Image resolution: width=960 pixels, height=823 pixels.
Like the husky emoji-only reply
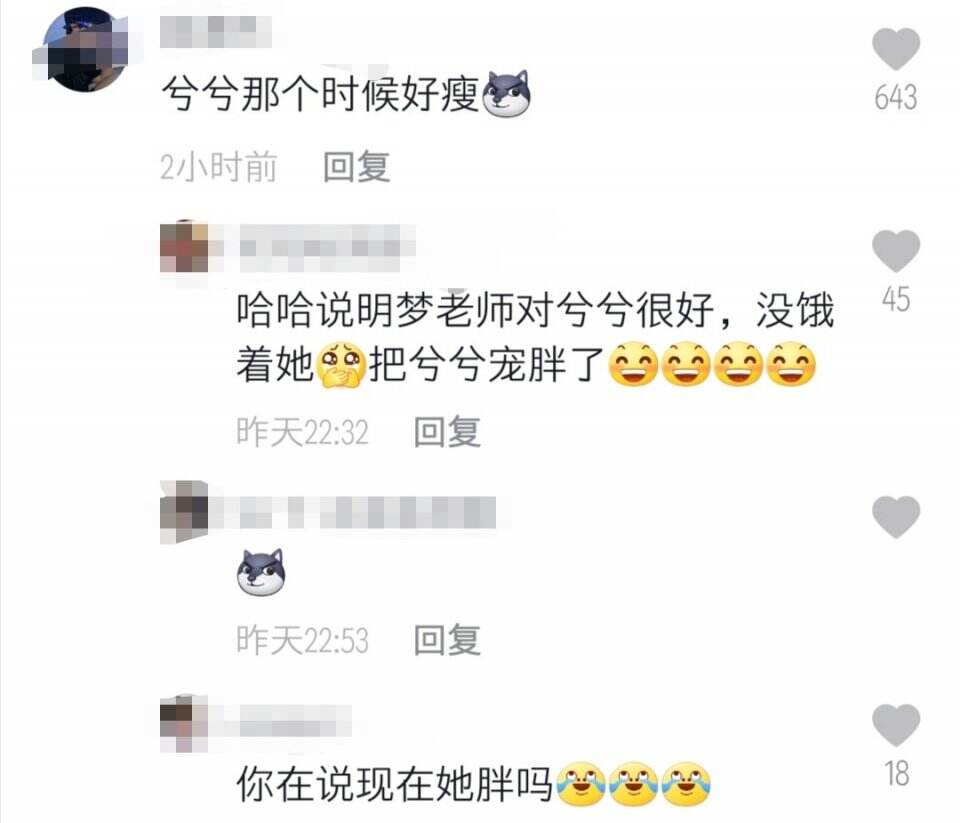tap(896, 517)
